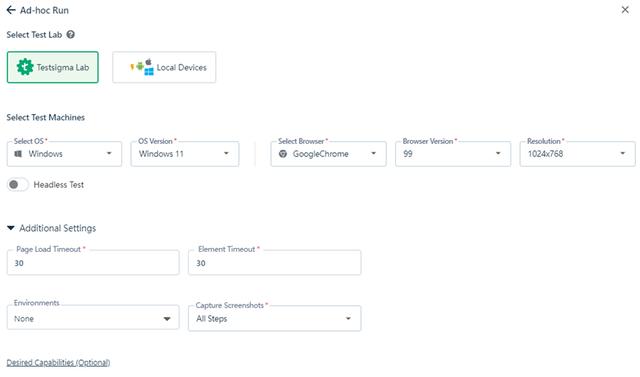Click the Page Load Timeout field

pyautogui.click(x=93, y=262)
